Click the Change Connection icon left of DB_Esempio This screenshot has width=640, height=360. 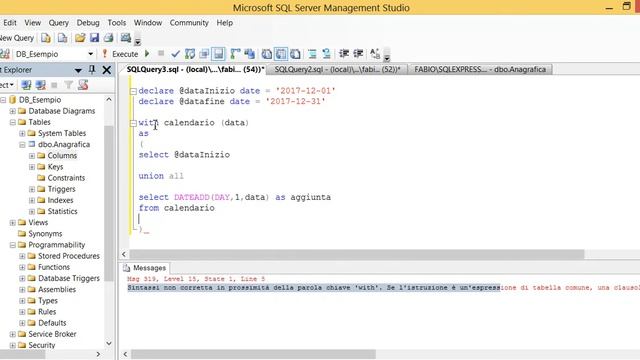(x=5, y=54)
